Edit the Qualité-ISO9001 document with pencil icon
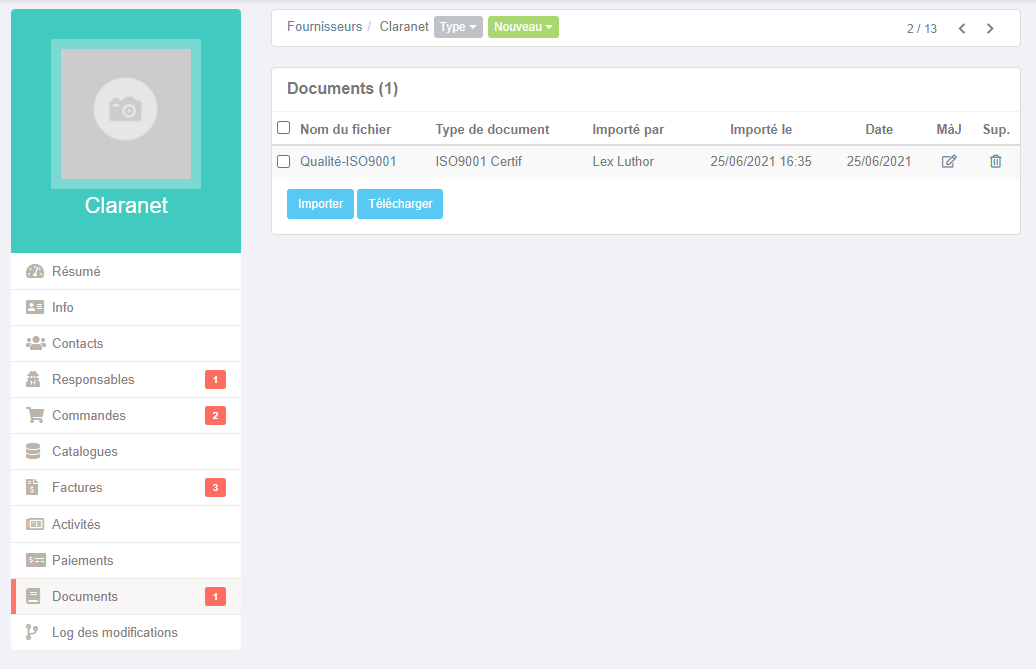Image resolution: width=1036 pixels, height=669 pixels. click(x=949, y=161)
